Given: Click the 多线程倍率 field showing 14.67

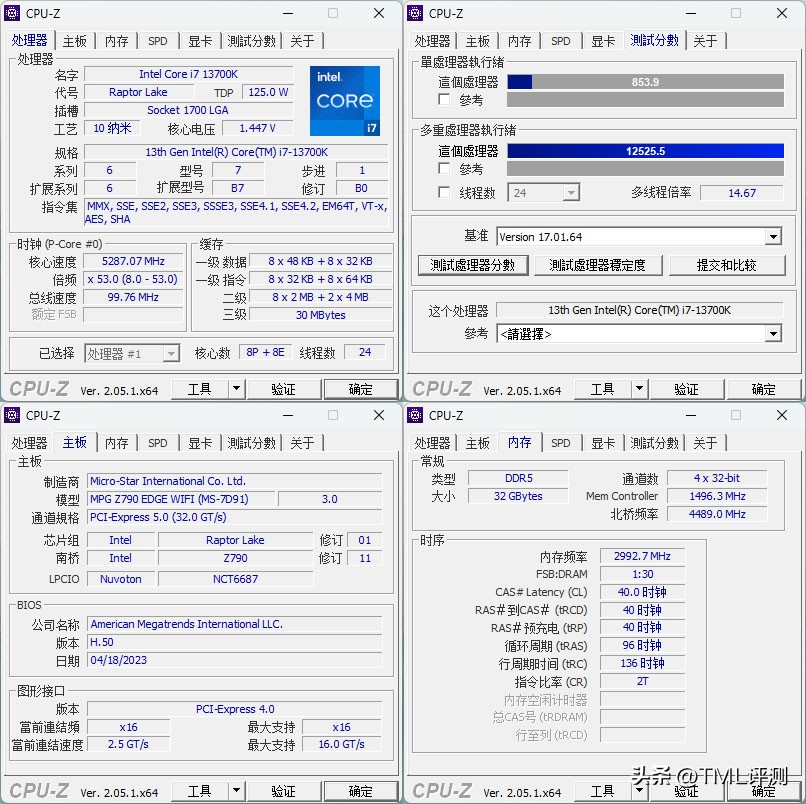Looking at the screenshot, I should (x=741, y=192).
